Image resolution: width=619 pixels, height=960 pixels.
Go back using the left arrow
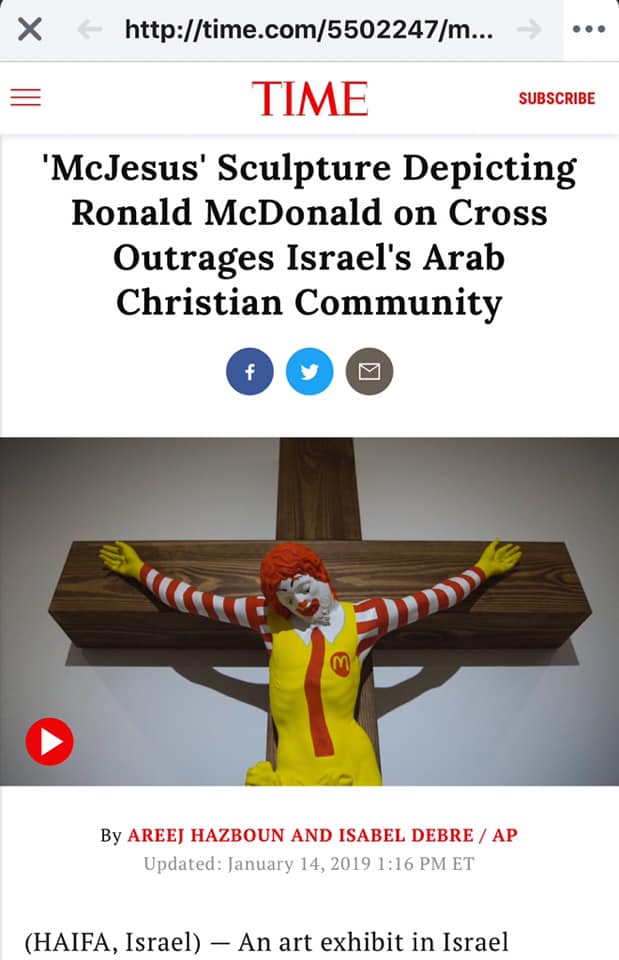[90, 29]
